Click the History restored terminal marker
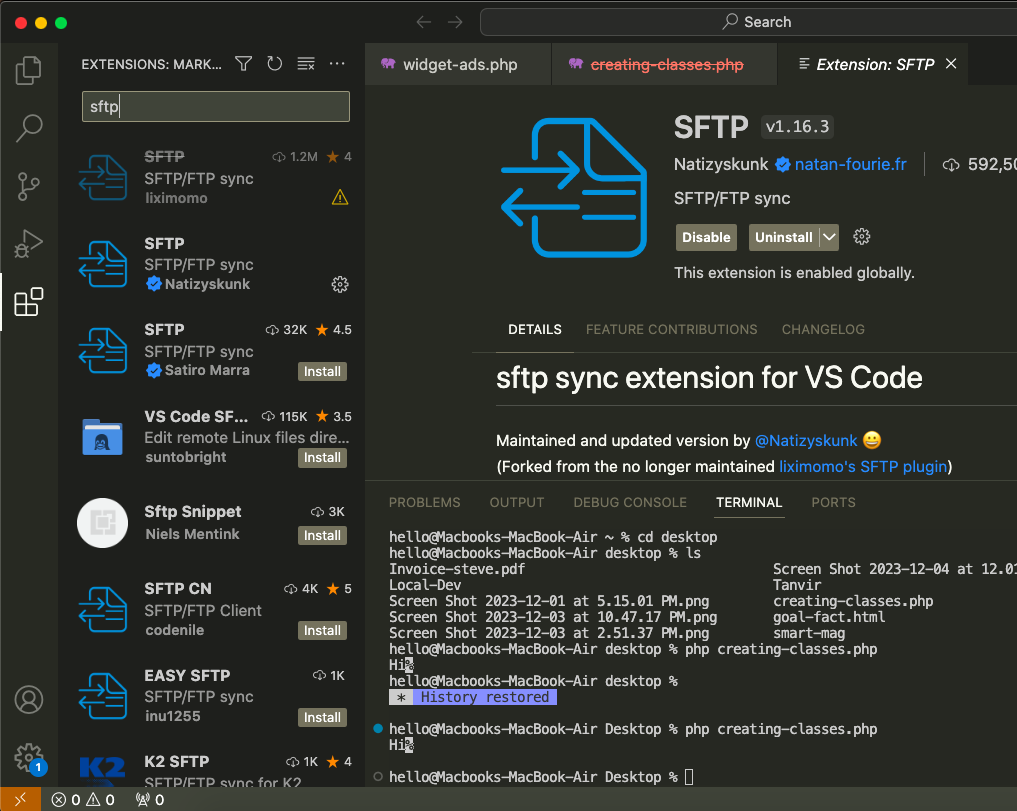This screenshot has width=1017, height=811. pos(473,697)
